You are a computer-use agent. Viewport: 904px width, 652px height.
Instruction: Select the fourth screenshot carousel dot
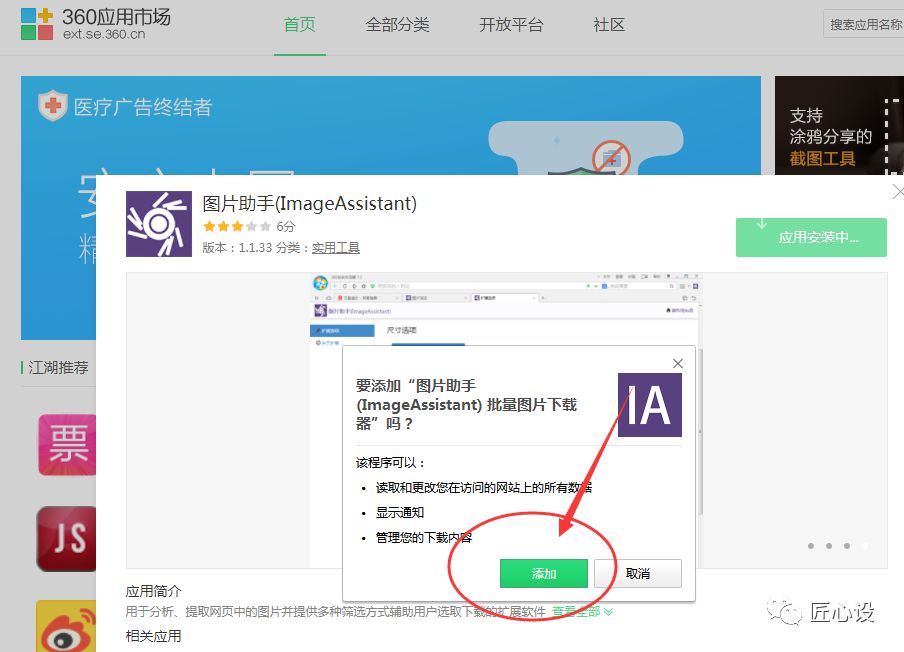[865, 546]
